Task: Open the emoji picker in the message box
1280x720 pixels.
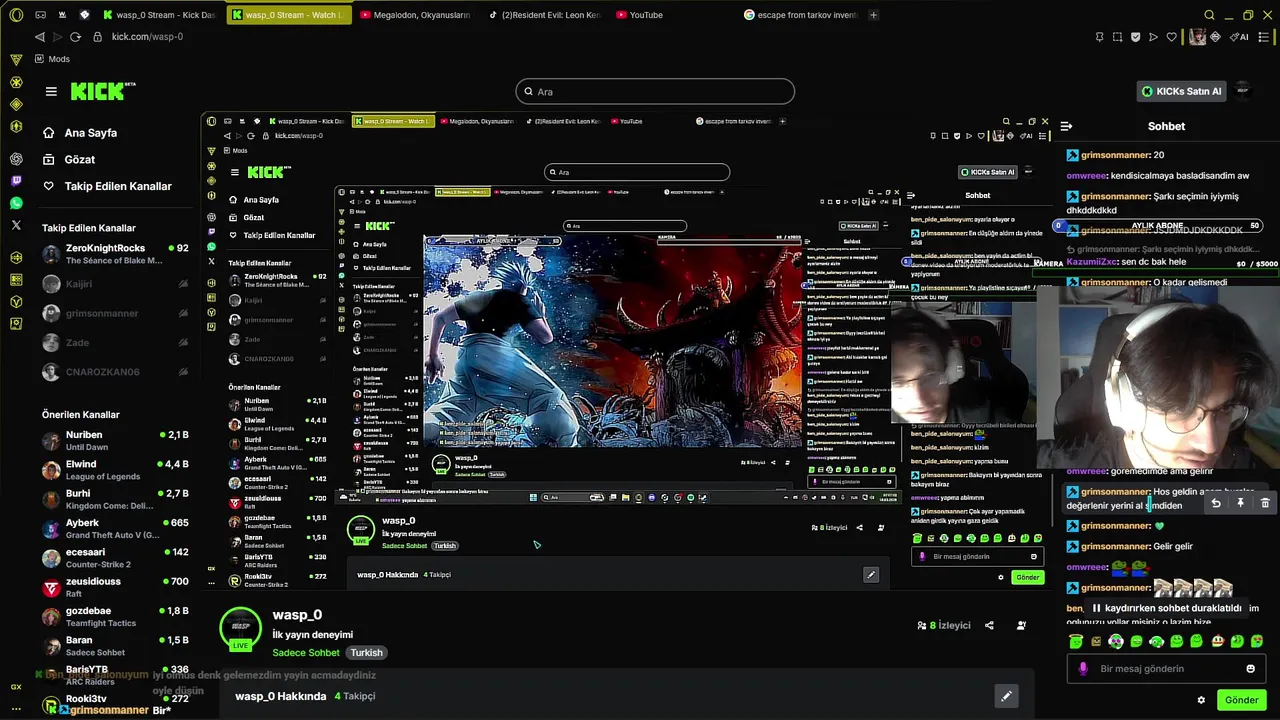Action: pyautogui.click(x=1250, y=669)
